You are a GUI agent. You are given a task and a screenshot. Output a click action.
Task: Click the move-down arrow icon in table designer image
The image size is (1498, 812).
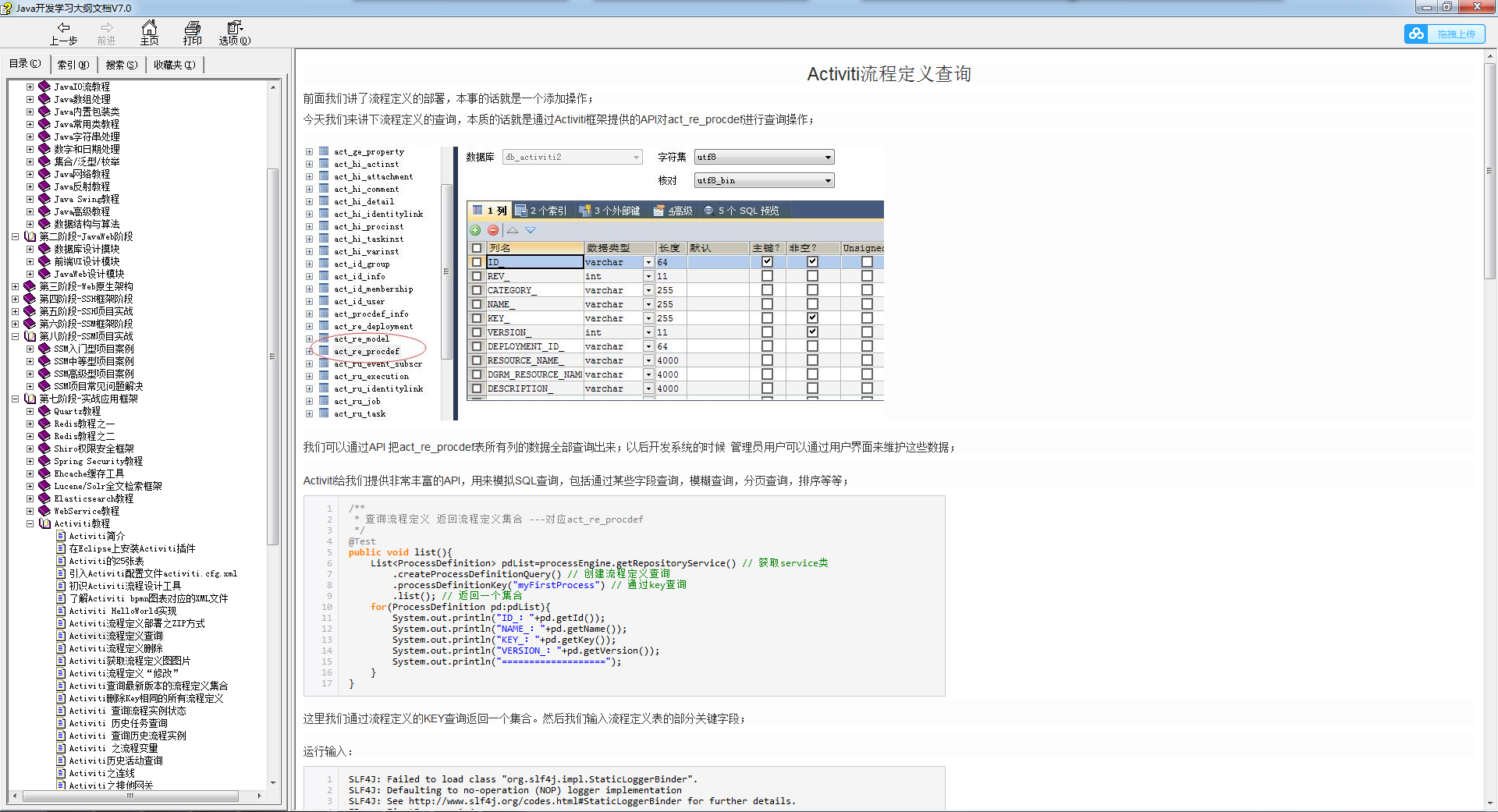(531, 230)
